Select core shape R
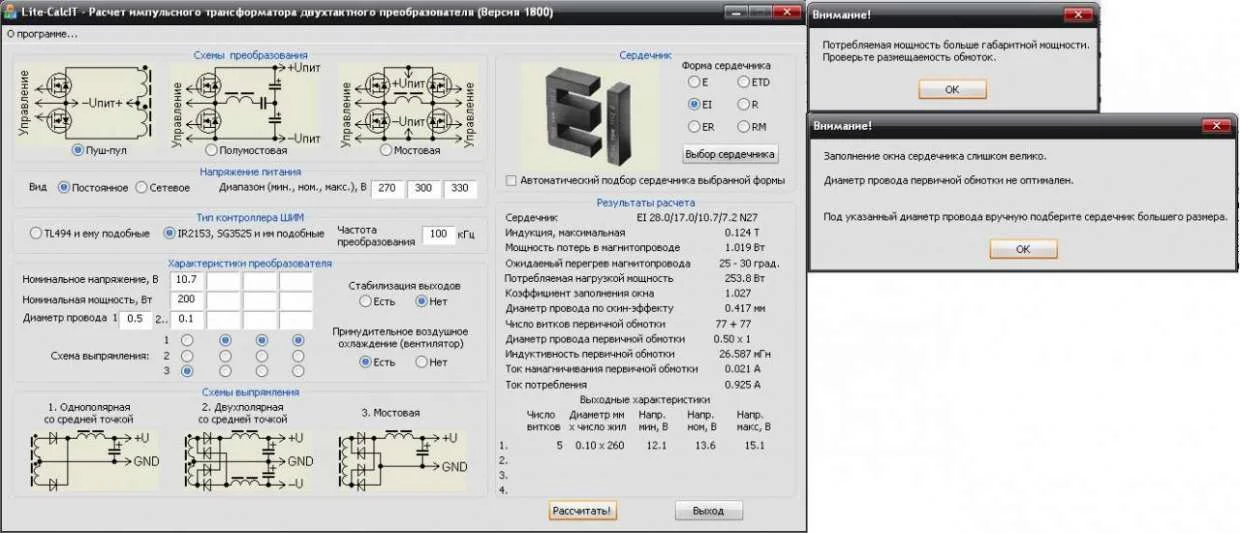 743,104
